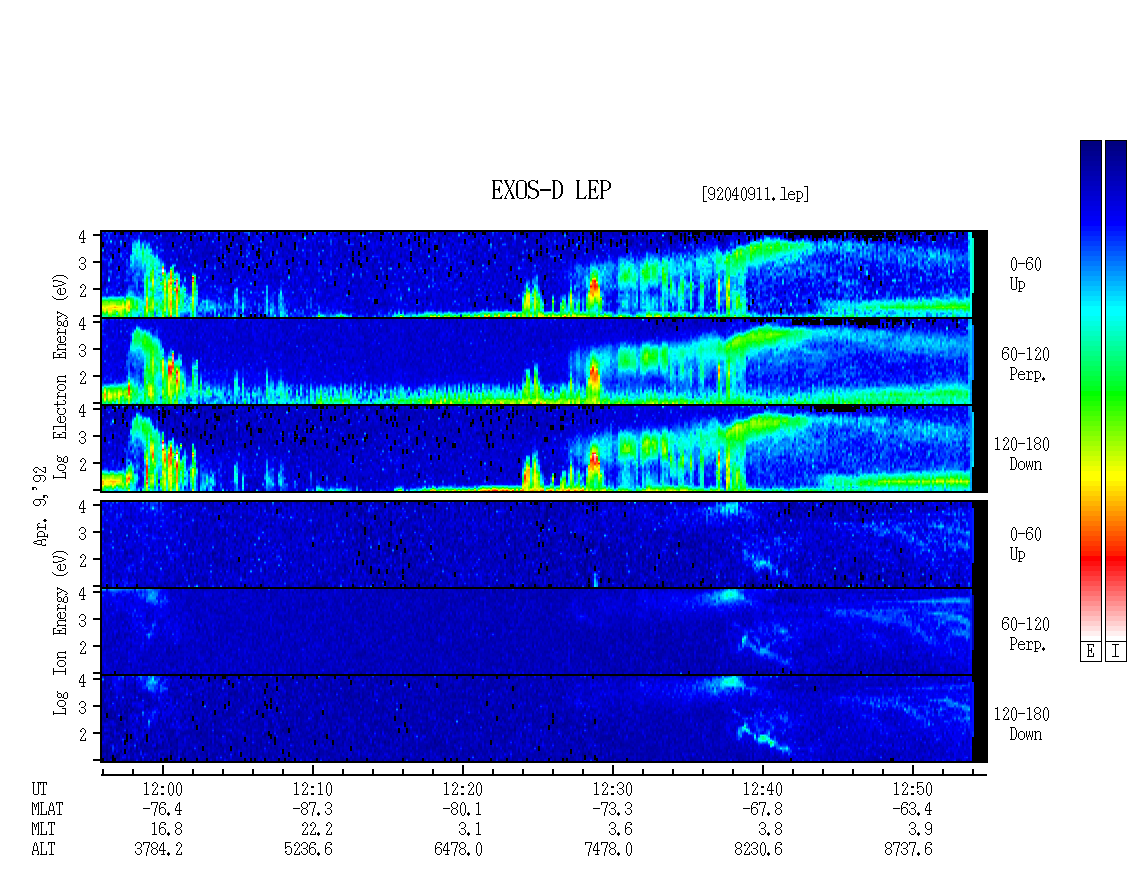The width and height of the screenshot is (1130, 875).
Task: Select the 12:10 UT time label
Action: tap(313, 789)
